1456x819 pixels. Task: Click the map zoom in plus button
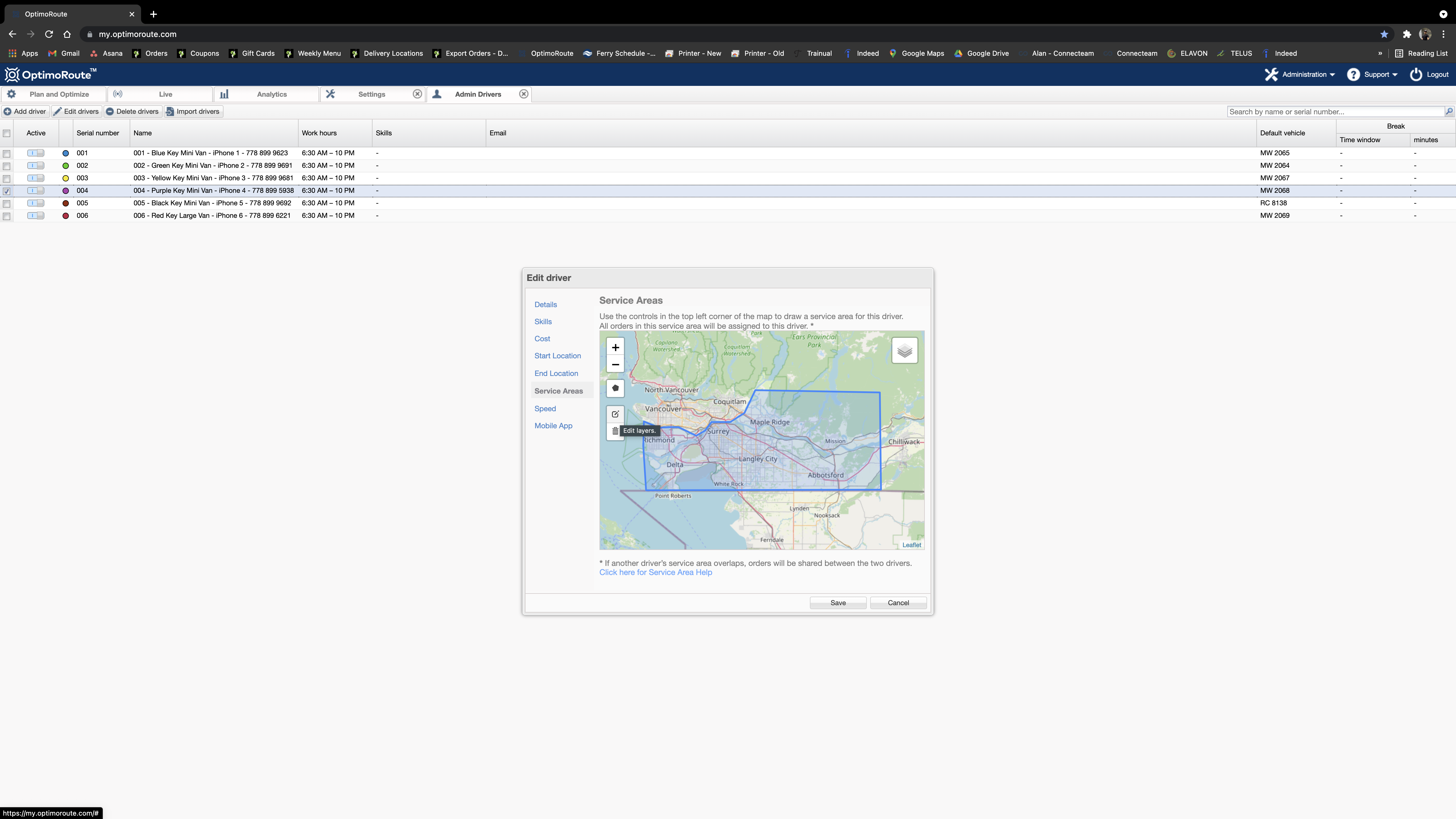point(615,348)
